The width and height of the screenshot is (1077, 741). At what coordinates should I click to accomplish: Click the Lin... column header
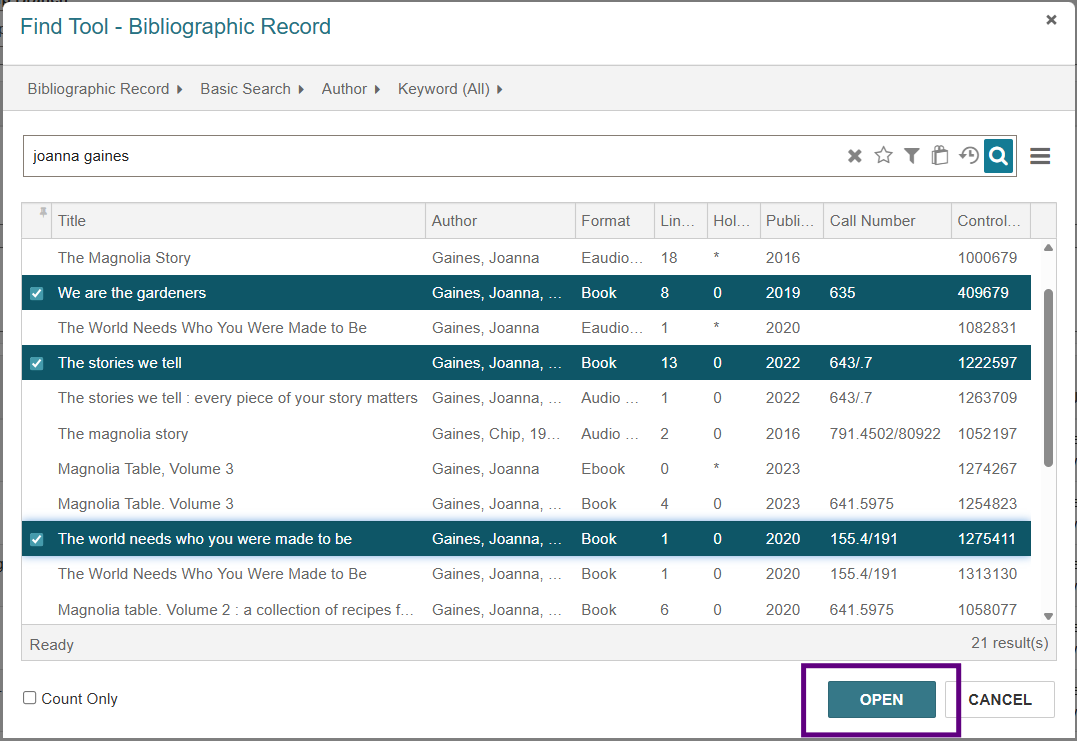click(x=680, y=220)
